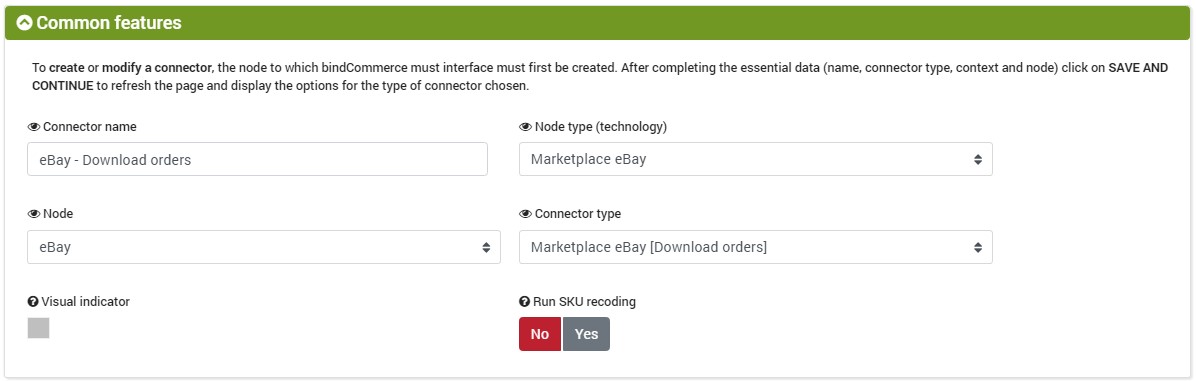Open help icon for Visual indicator
This screenshot has width=1196, height=381.
coord(33,302)
